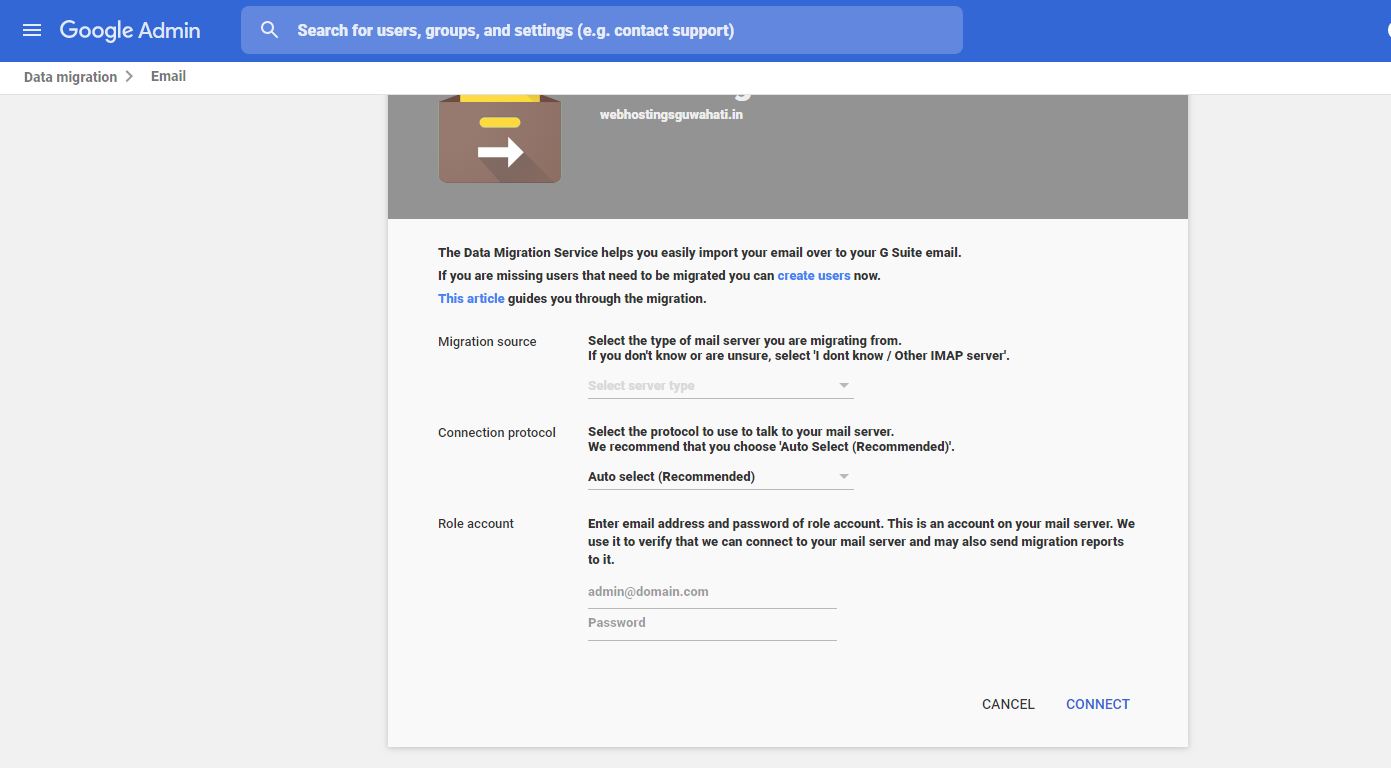This screenshot has height=768, width=1391.
Task: Click the CANCEL button
Action: pyautogui.click(x=1008, y=704)
